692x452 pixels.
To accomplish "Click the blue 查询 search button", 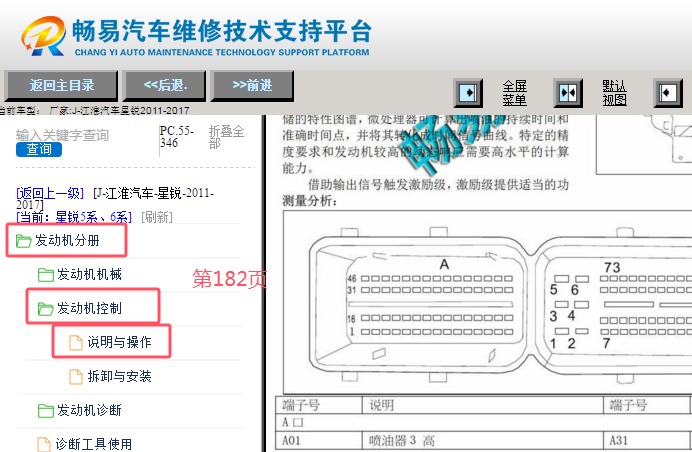I will pos(39,149).
